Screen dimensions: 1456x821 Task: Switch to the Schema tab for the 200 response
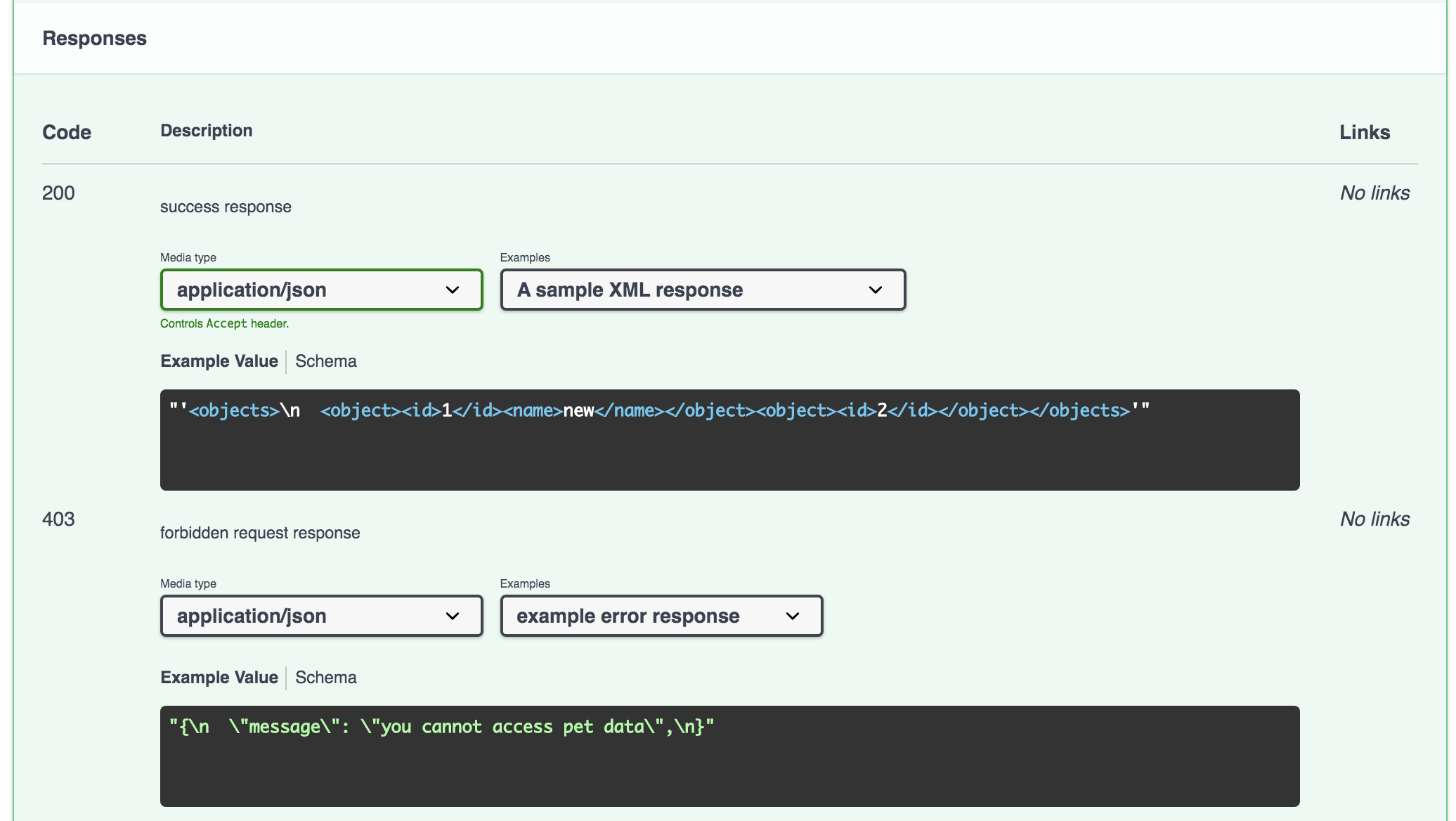click(x=325, y=361)
